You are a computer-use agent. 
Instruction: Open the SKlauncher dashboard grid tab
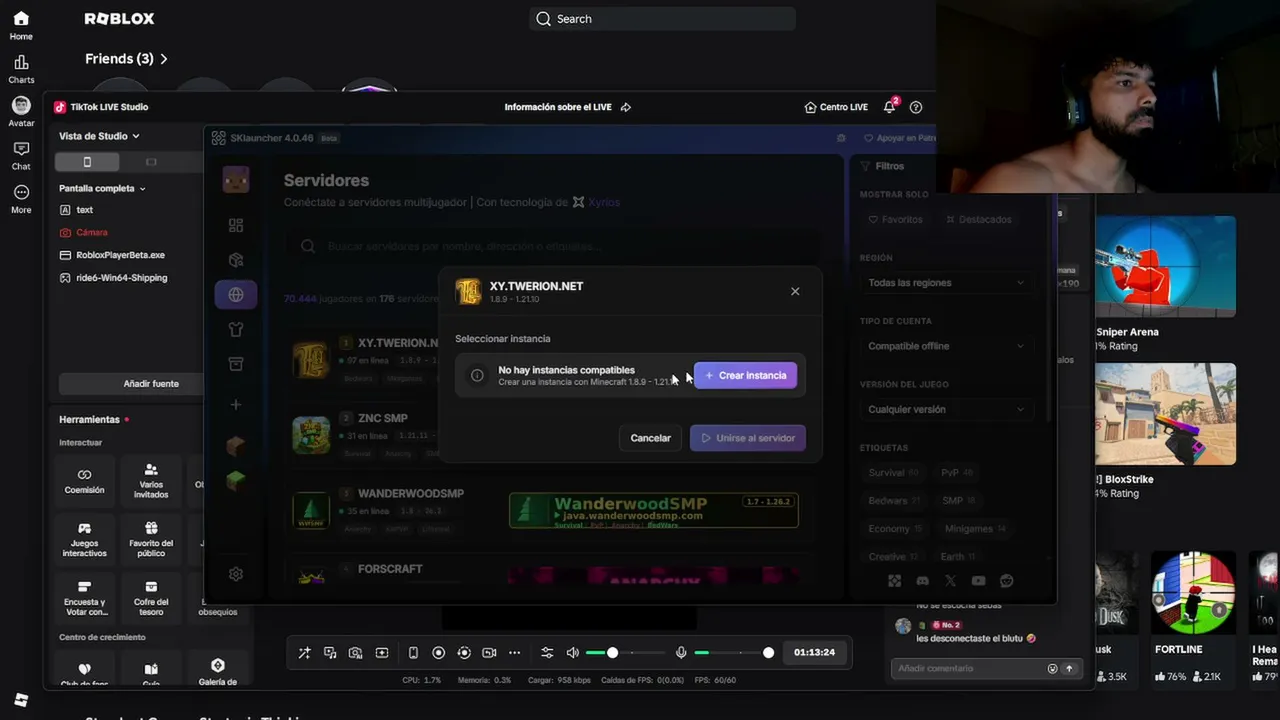coord(236,226)
